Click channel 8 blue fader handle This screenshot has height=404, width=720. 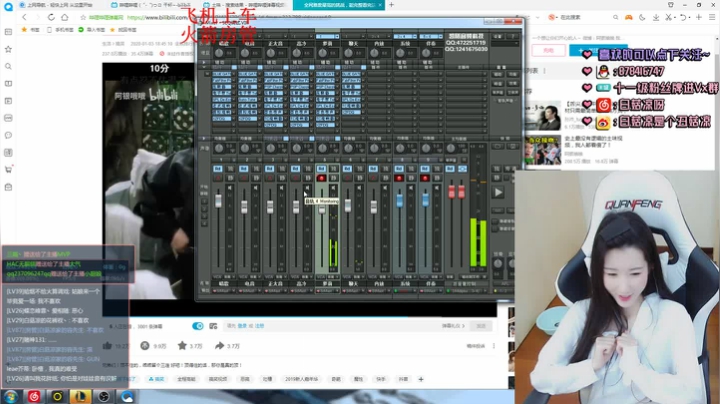[x=399, y=200]
